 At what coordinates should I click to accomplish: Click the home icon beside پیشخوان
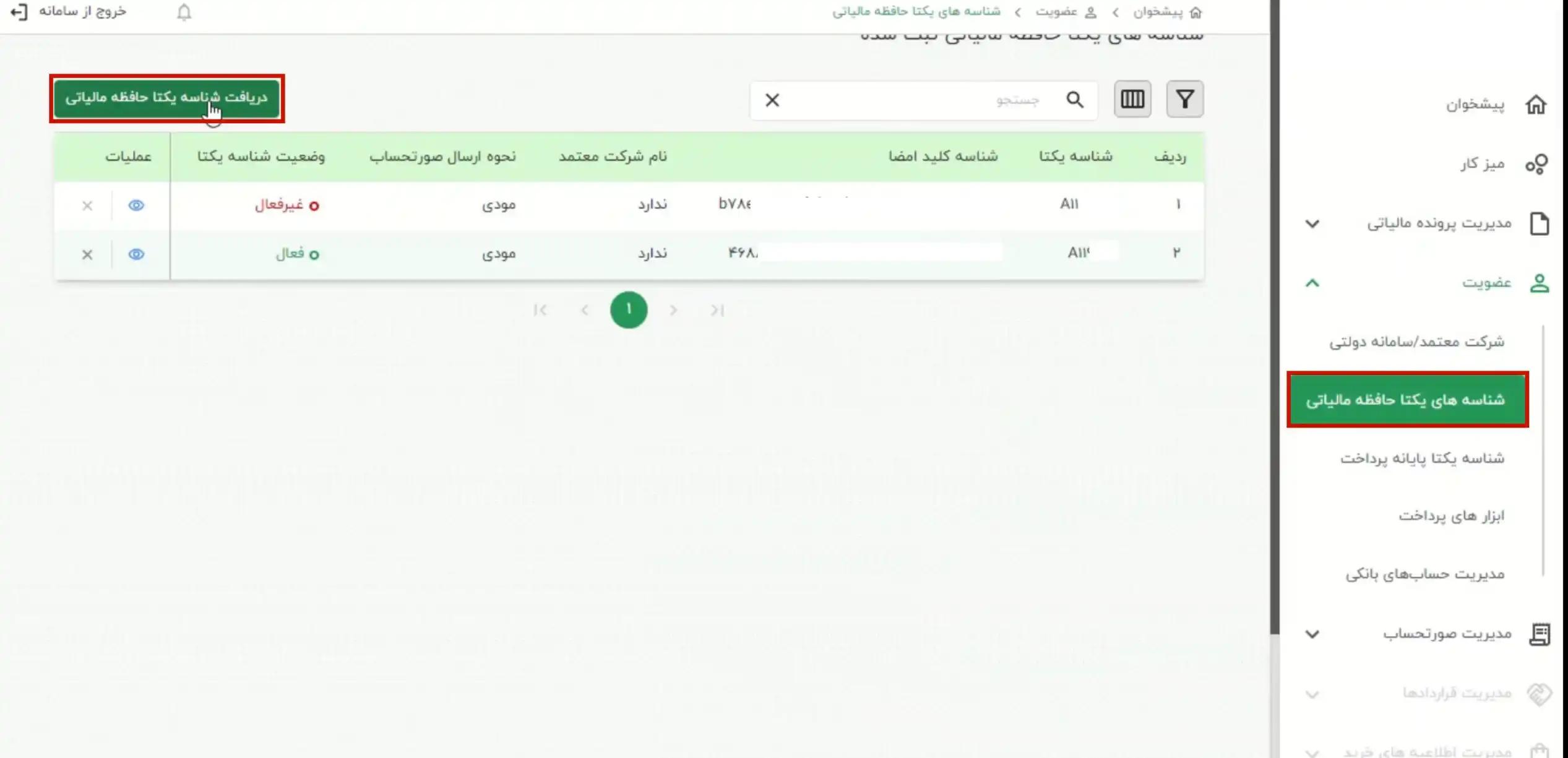point(1535,105)
